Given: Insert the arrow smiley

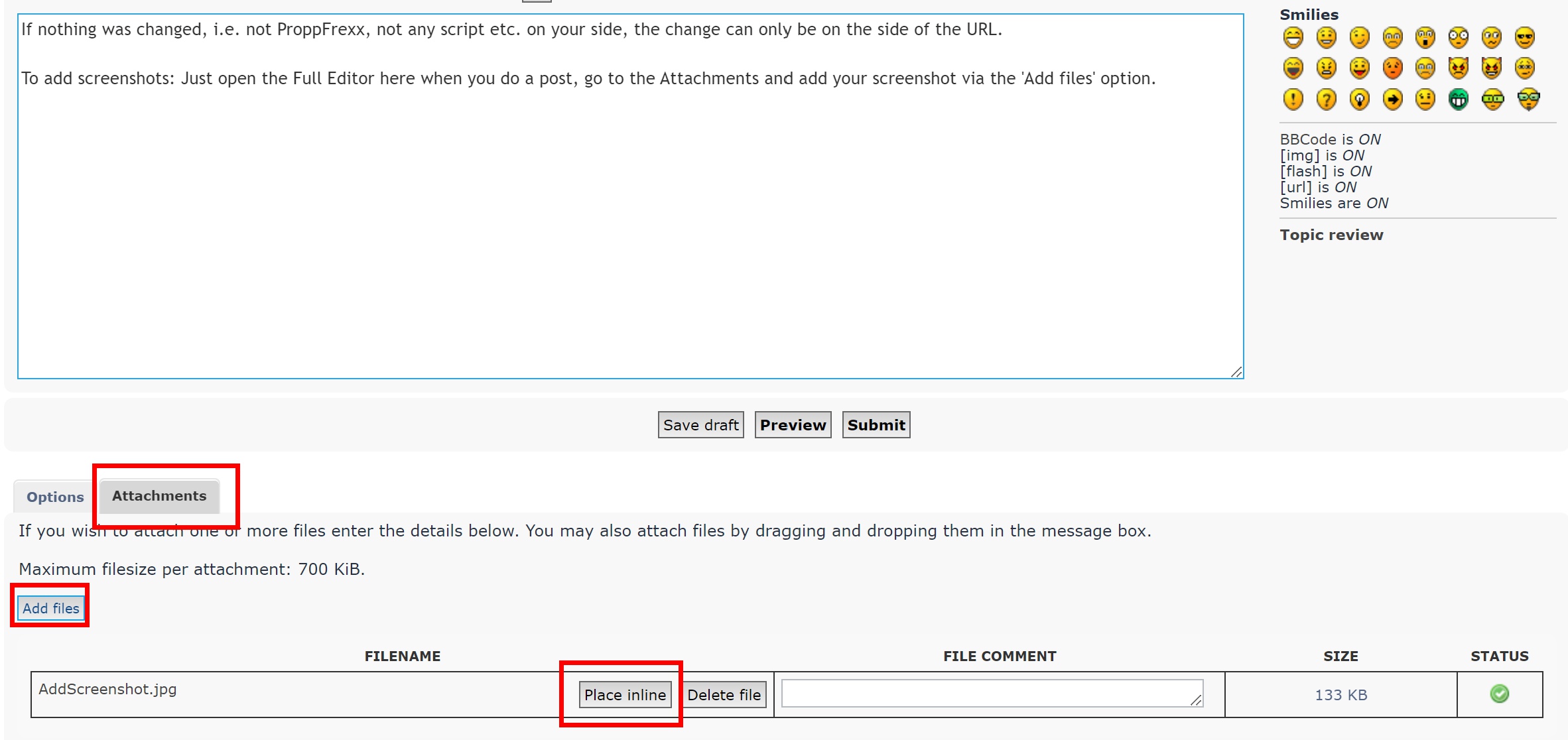Looking at the screenshot, I should [1392, 99].
